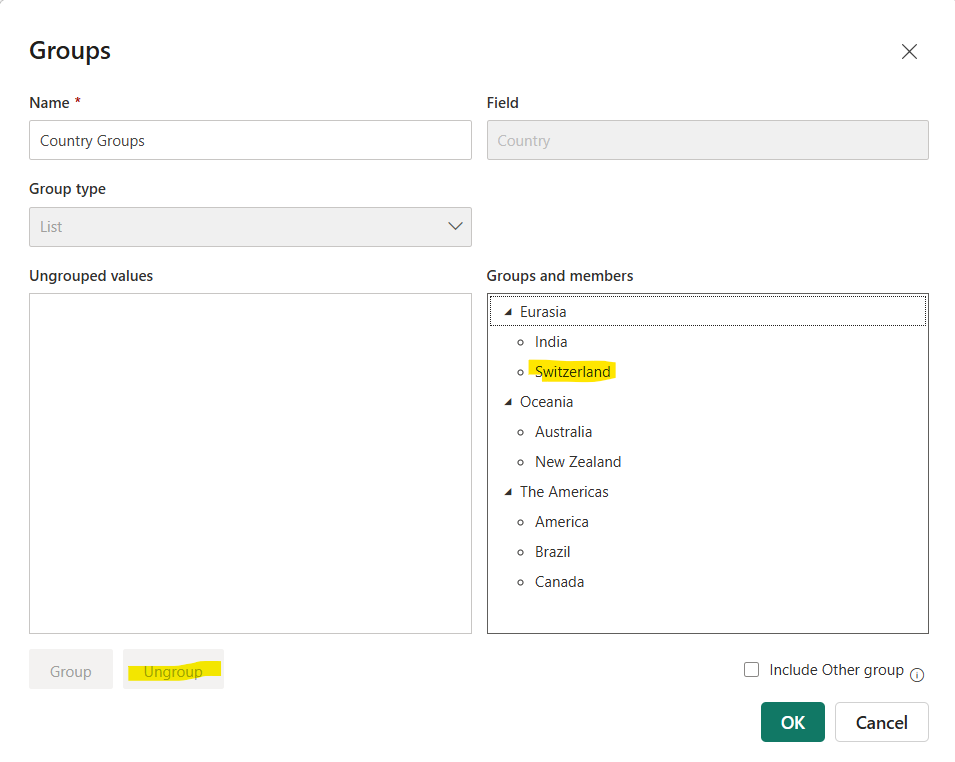Click the Country Groups name field

[250, 140]
